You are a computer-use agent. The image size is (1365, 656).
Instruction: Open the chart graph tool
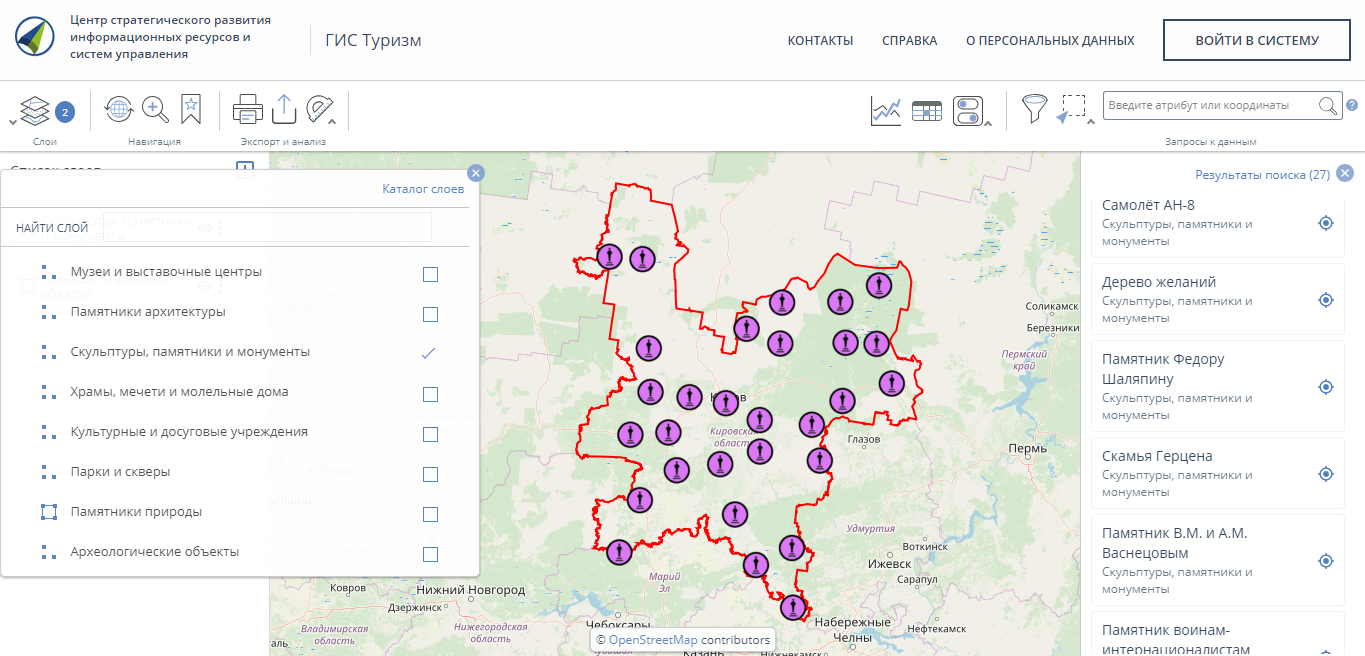[886, 110]
